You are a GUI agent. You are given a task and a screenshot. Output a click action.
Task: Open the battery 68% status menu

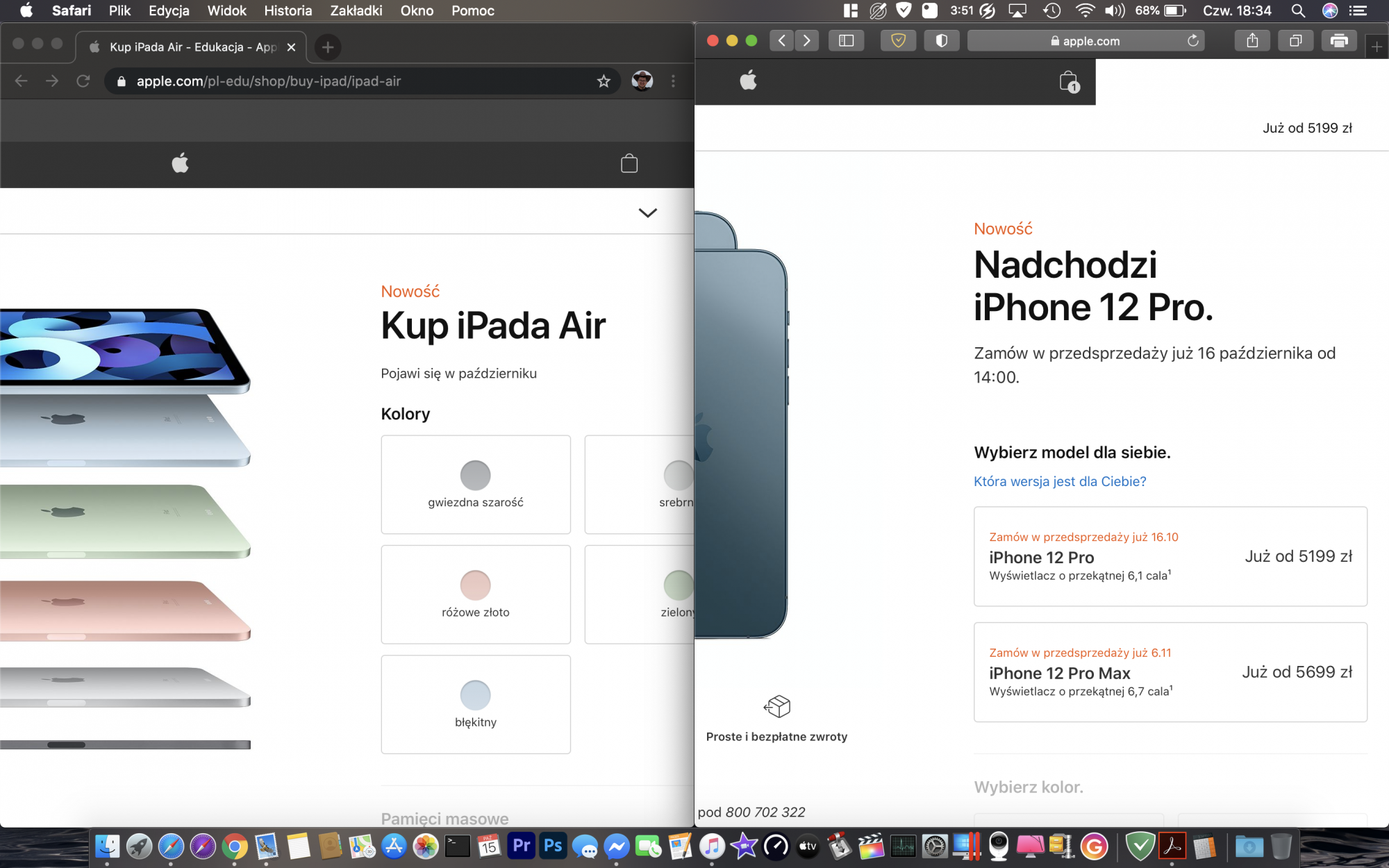[x=1161, y=10]
